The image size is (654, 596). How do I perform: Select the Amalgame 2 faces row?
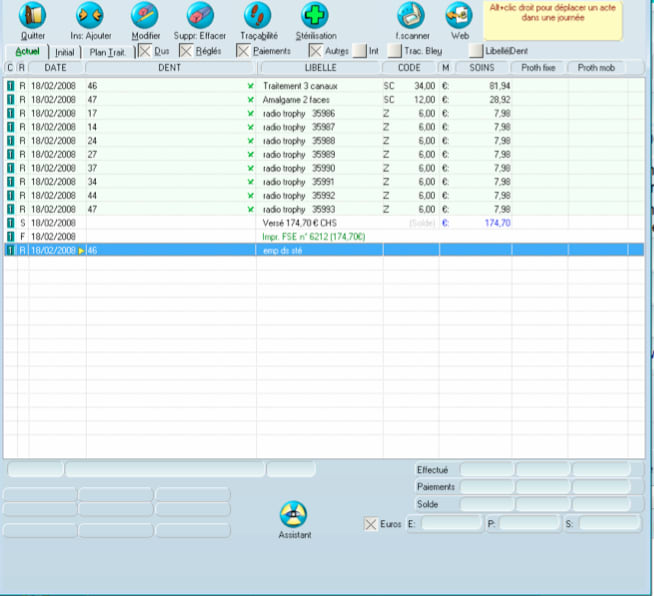pos(296,100)
